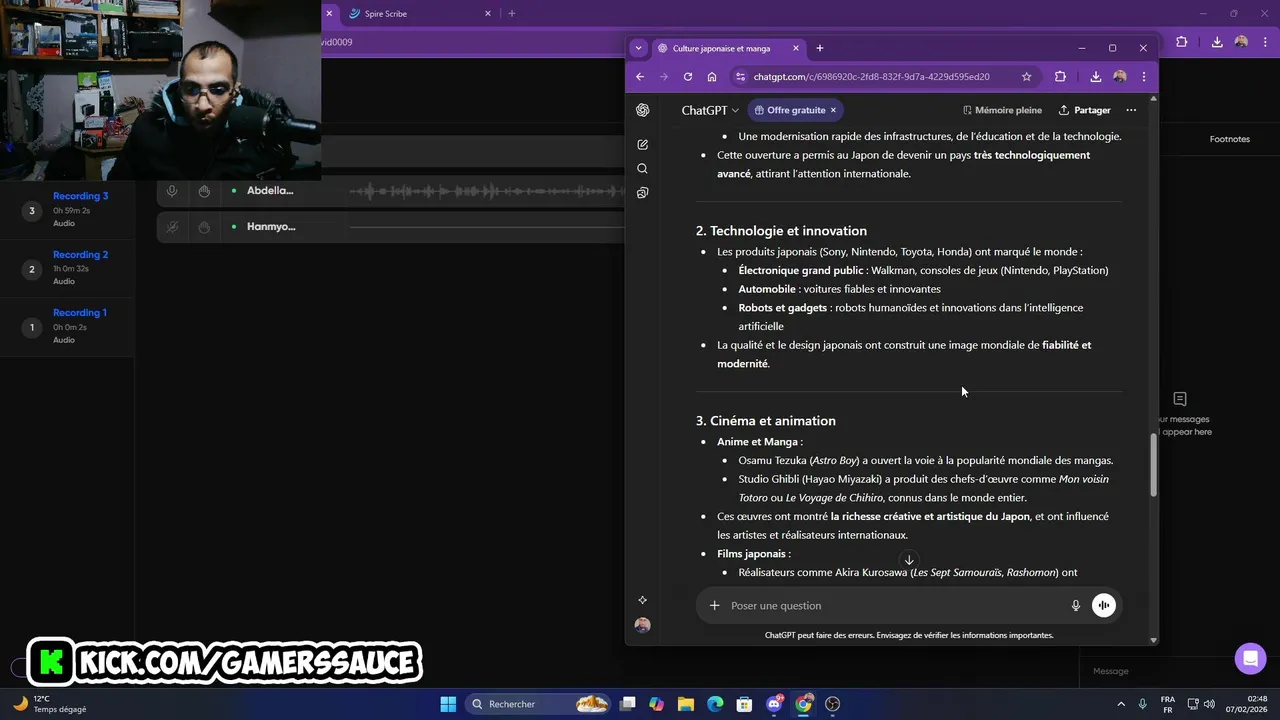
Task: Open a new tab in the background browser
Action: (x=511, y=14)
